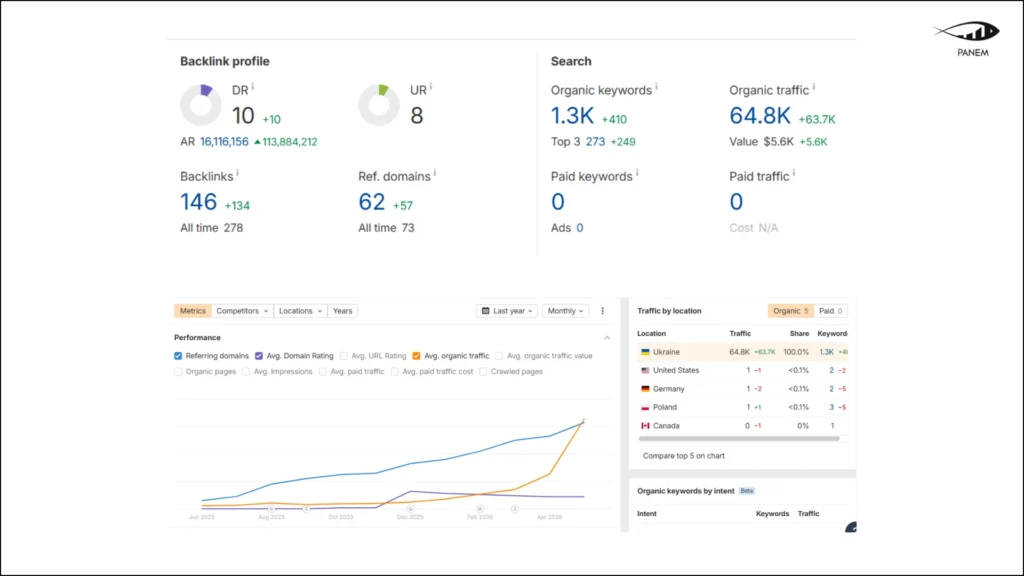Image resolution: width=1024 pixels, height=576 pixels.
Task: Open the Ref. domains info icon
Action: (435, 172)
